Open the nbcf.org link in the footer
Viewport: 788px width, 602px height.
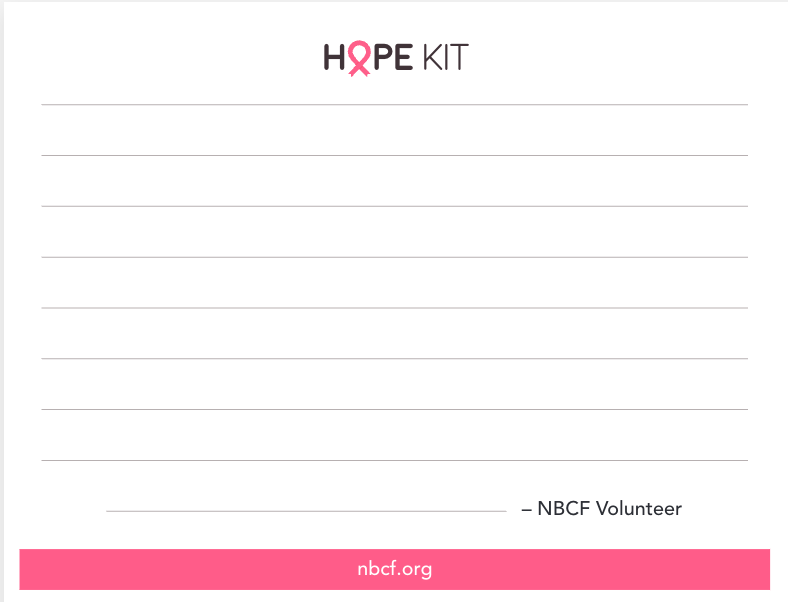[x=394, y=569]
